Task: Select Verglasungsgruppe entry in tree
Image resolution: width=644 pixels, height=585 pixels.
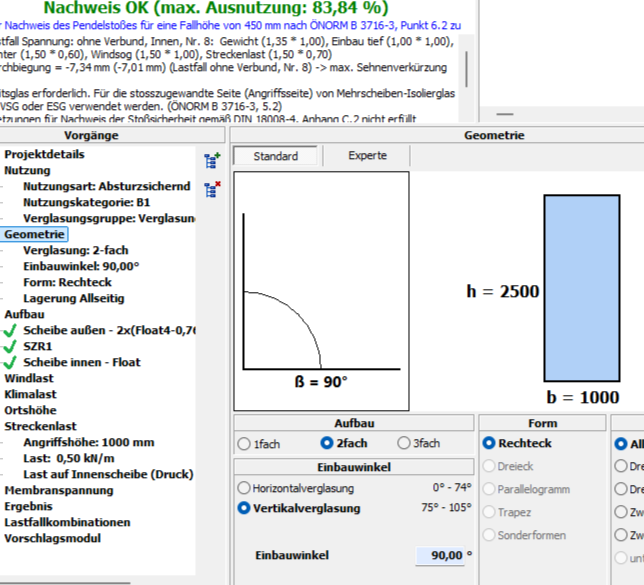Action: tap(109, 219)
